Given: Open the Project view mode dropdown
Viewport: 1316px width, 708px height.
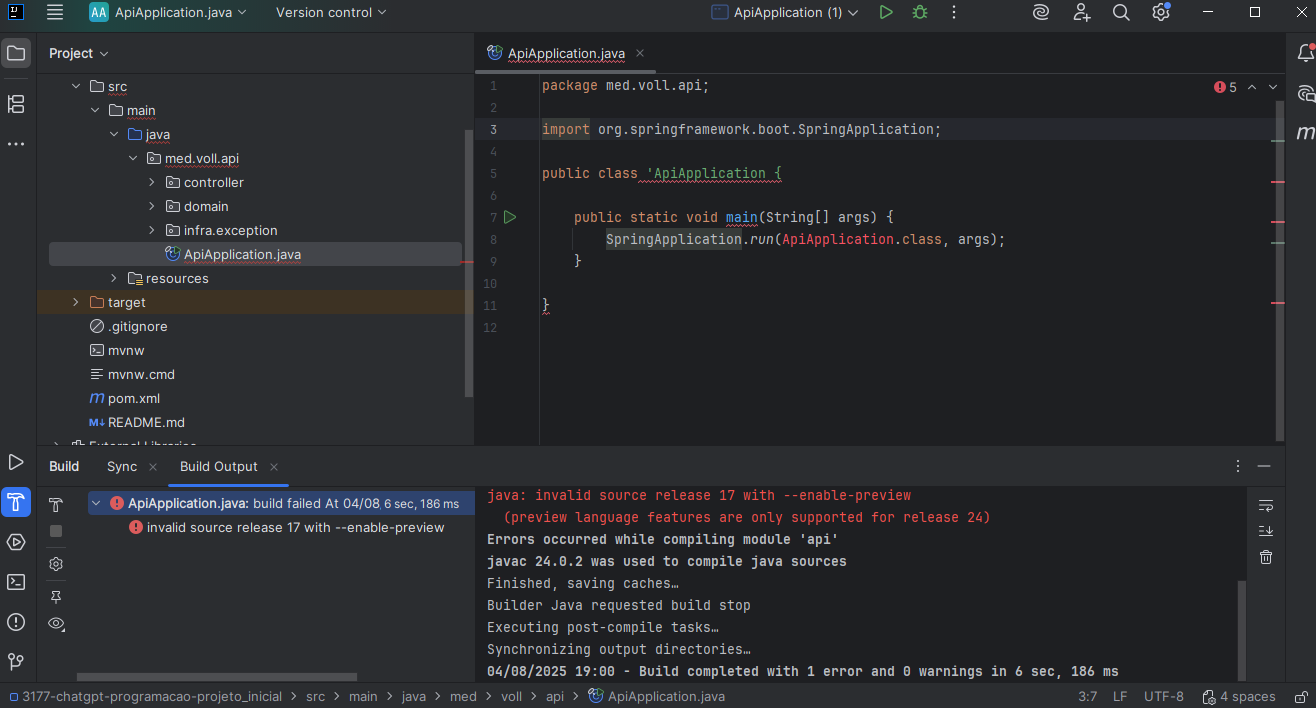Looking at the screenshot, I should [x=79, y=53].
